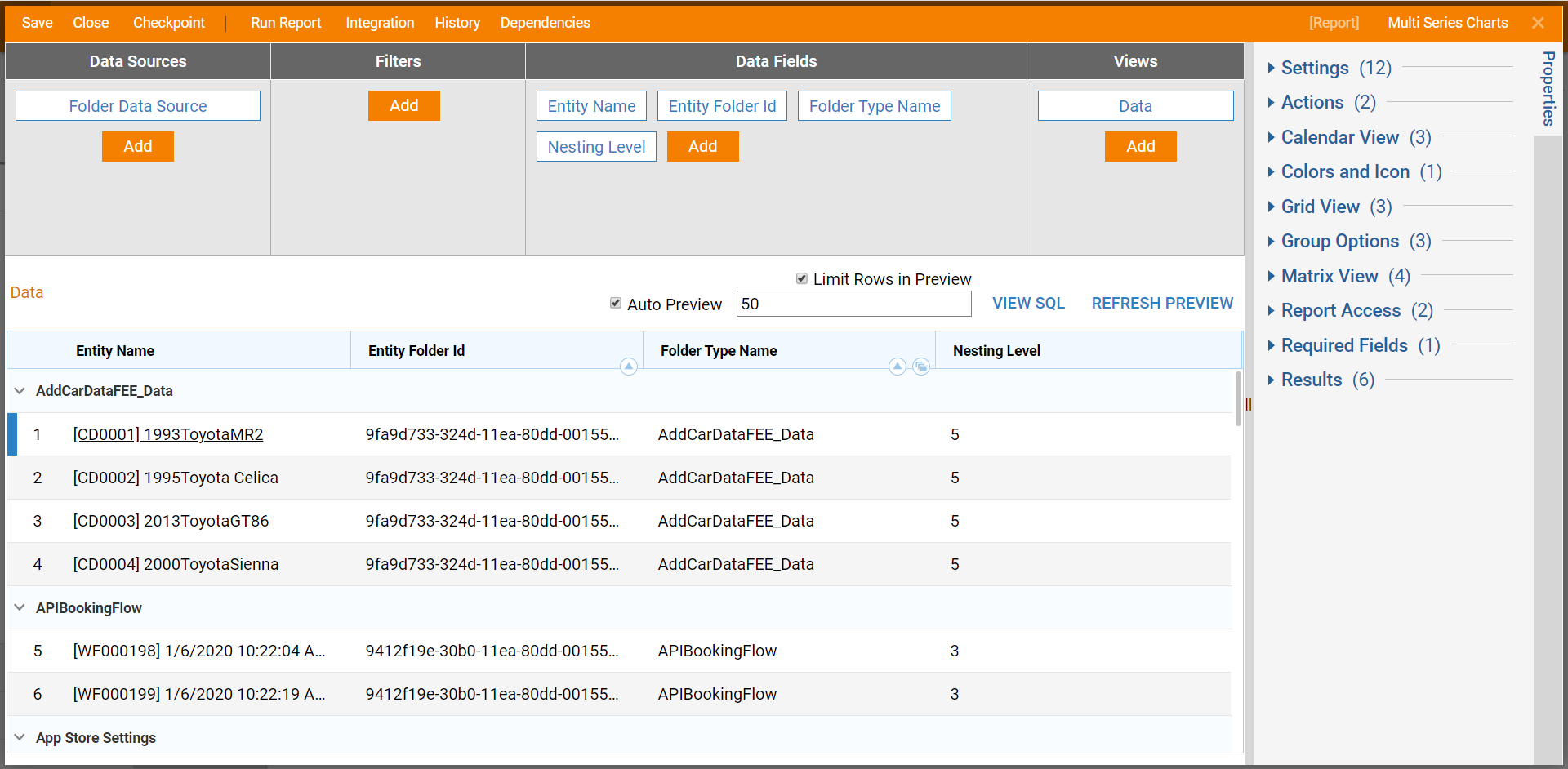Click [Report] label in header
The image size is (1568, 769).
click(1334, 23)
